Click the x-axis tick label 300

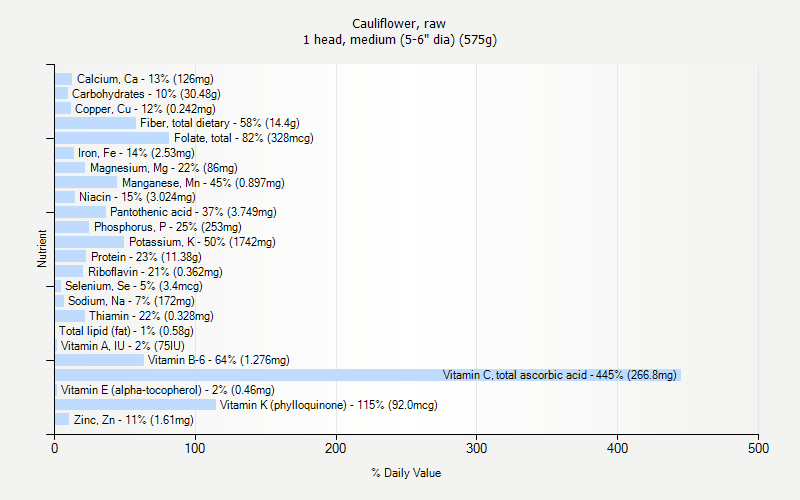[477, 448]
